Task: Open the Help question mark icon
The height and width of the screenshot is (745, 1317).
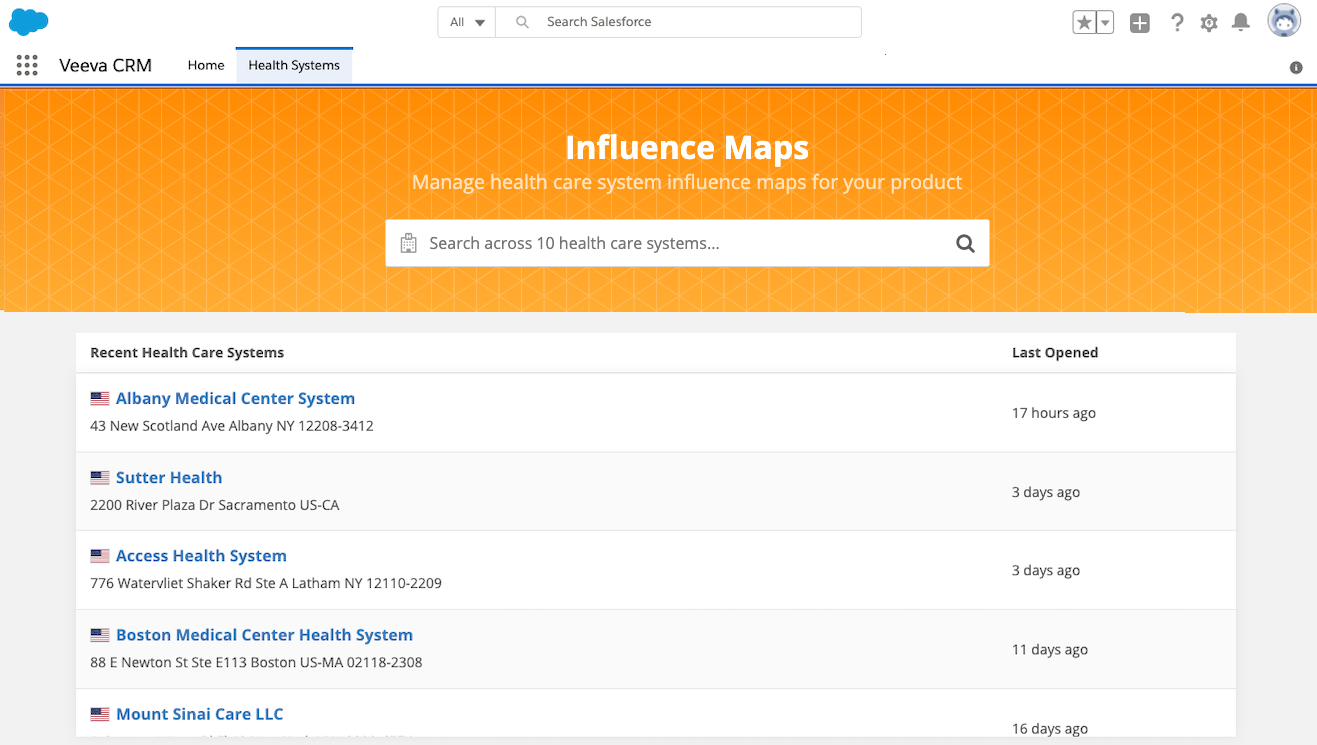Action: [1177, 23]
